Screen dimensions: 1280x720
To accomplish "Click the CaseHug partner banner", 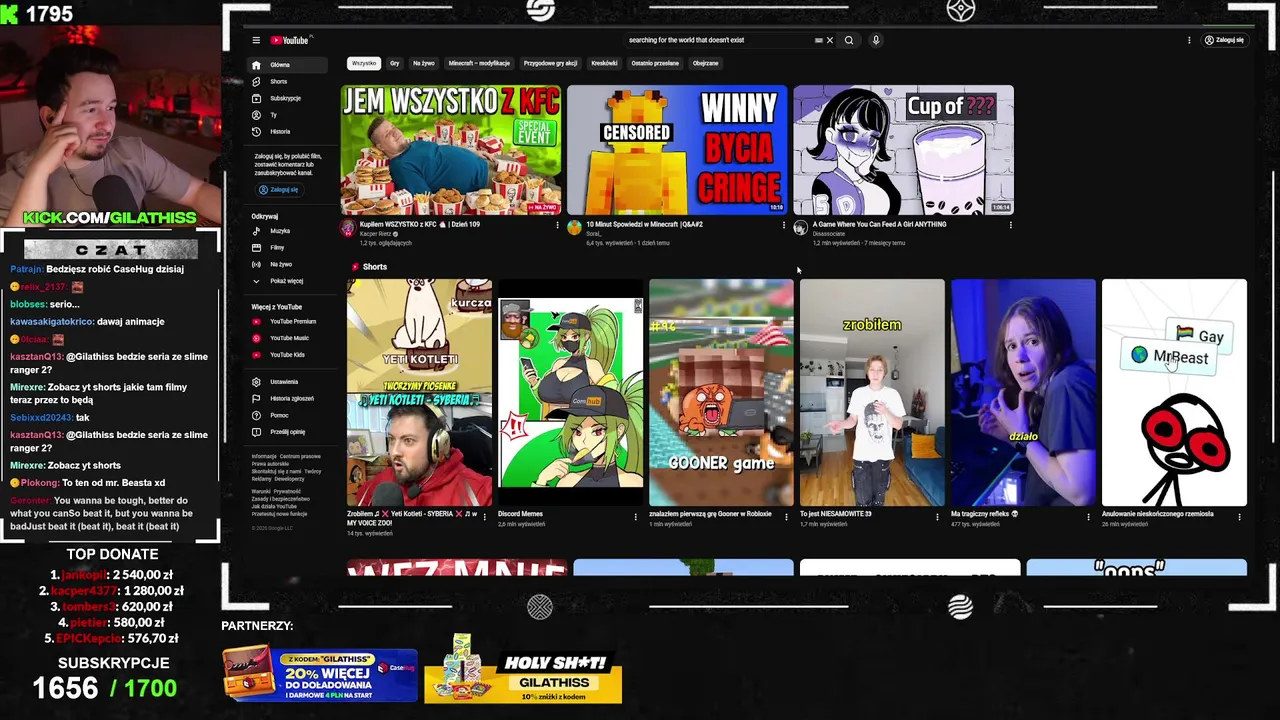I will click(x=320, y=675).
